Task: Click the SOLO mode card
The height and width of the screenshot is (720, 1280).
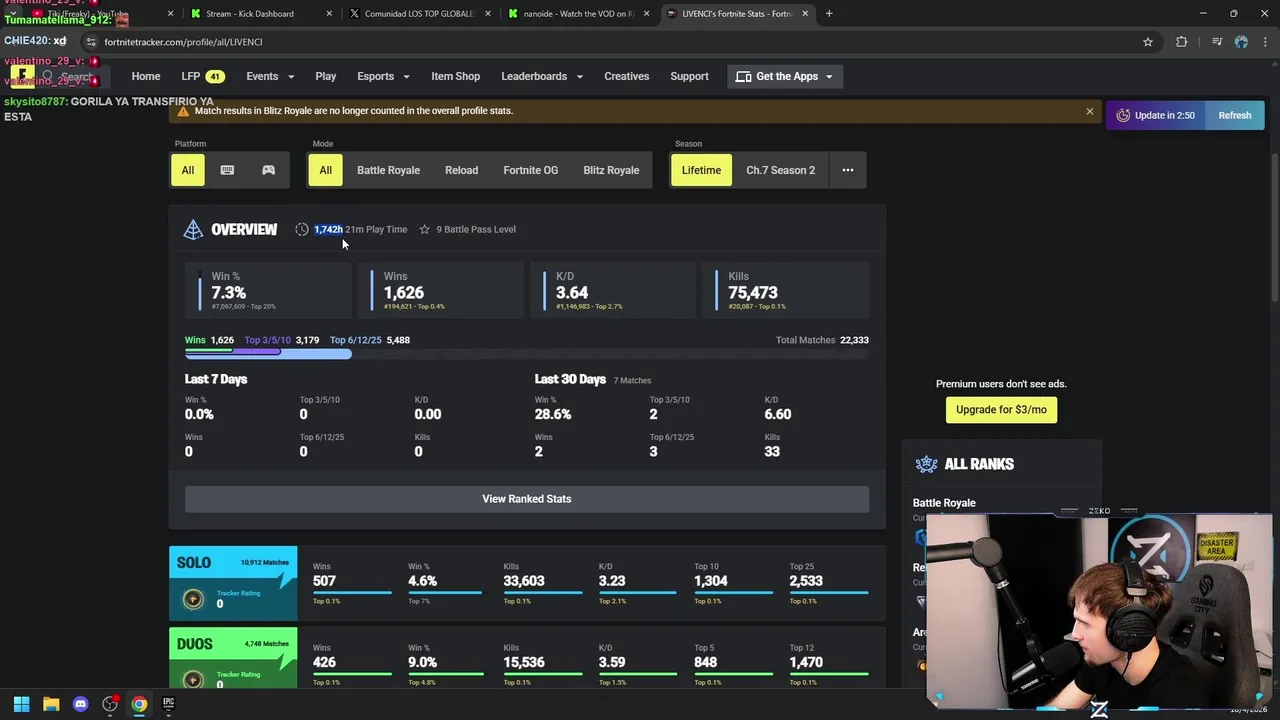Action: point(233,583)
